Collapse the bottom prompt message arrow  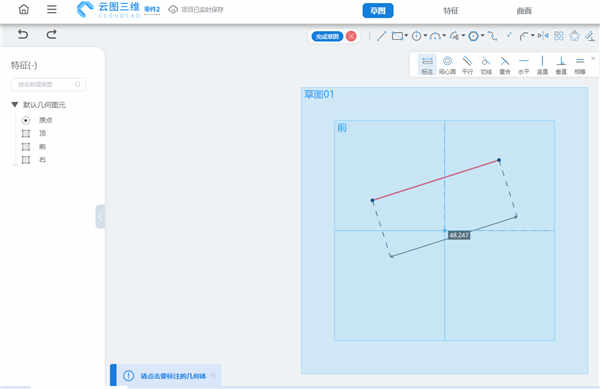(214, 376)
